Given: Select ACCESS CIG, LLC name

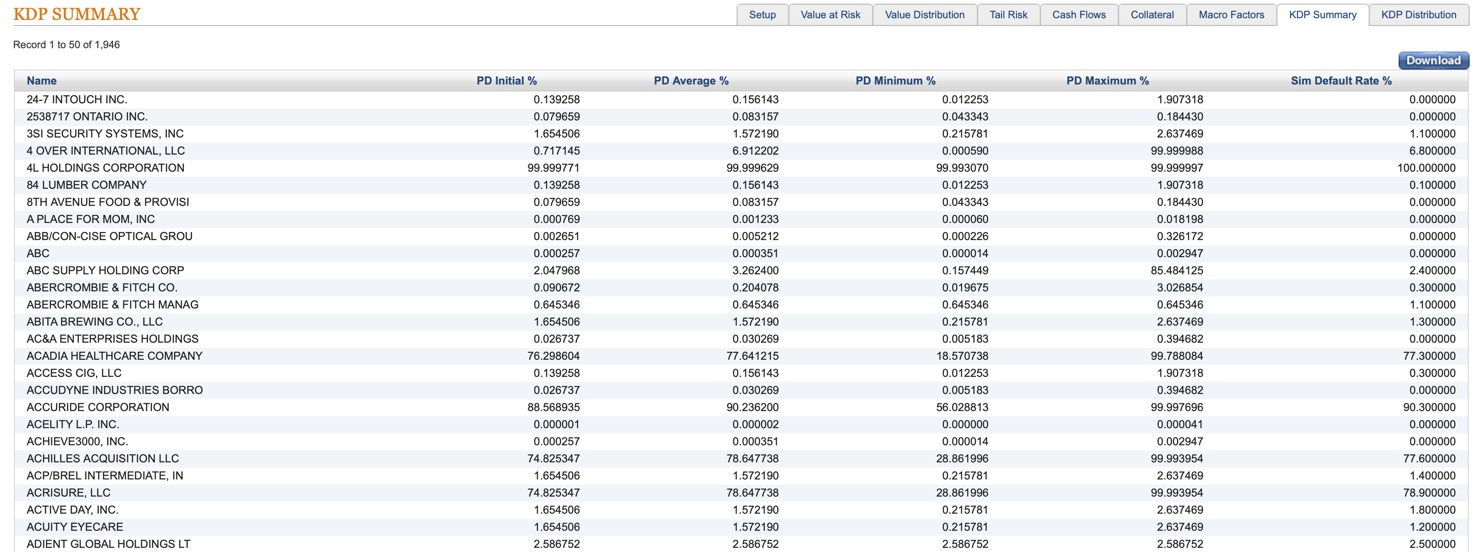Looking at the screenshot, I should click(74, 373).
